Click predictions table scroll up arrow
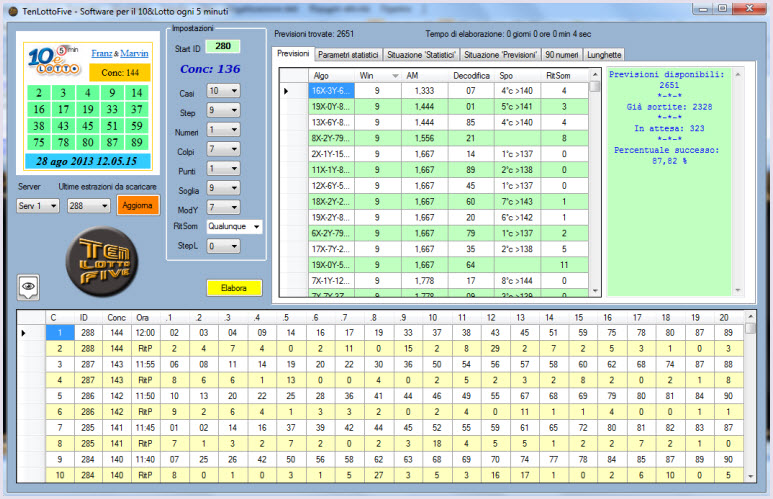The image size is (773, 499). coord(595,74)
